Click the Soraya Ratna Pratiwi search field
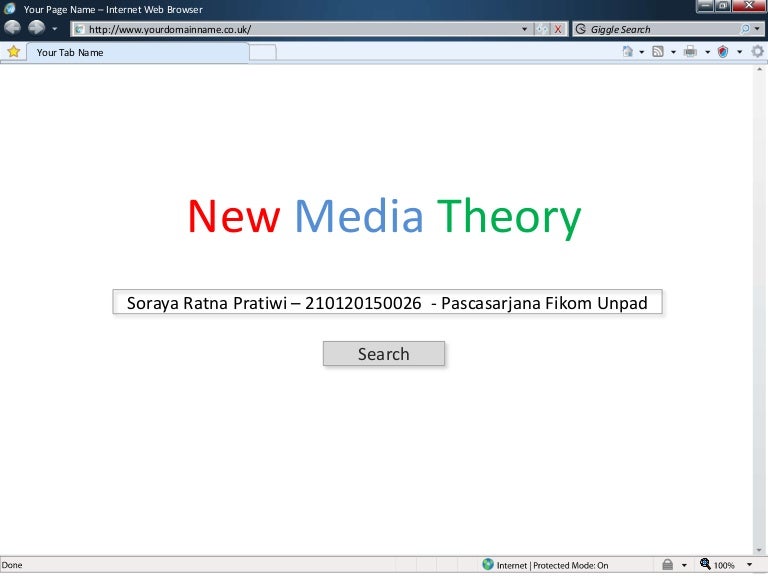The height and width of the screenshot is (576, 768). [x=387, y=303]
